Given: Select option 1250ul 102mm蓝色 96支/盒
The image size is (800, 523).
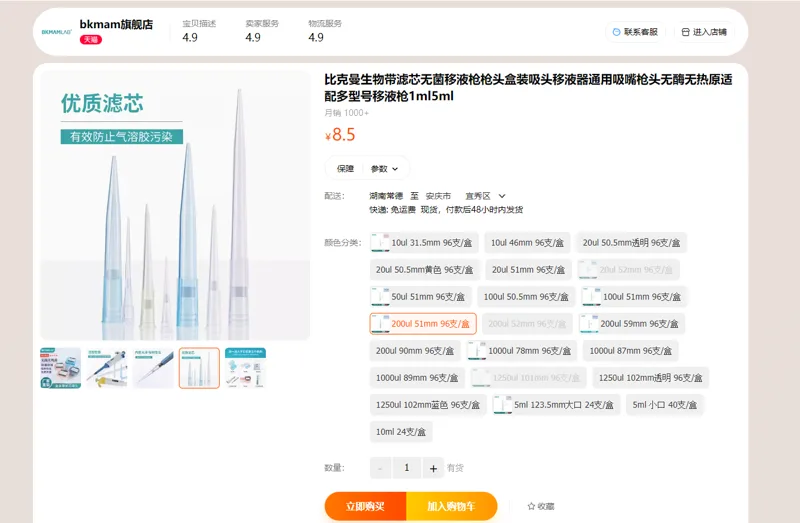Looking at the screenshot, I should click(x=428, y=405).
